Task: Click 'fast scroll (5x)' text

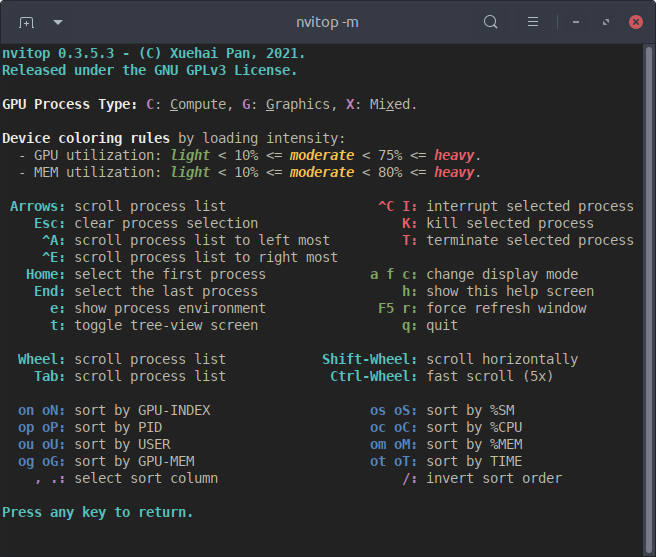Action: (490, 377)
